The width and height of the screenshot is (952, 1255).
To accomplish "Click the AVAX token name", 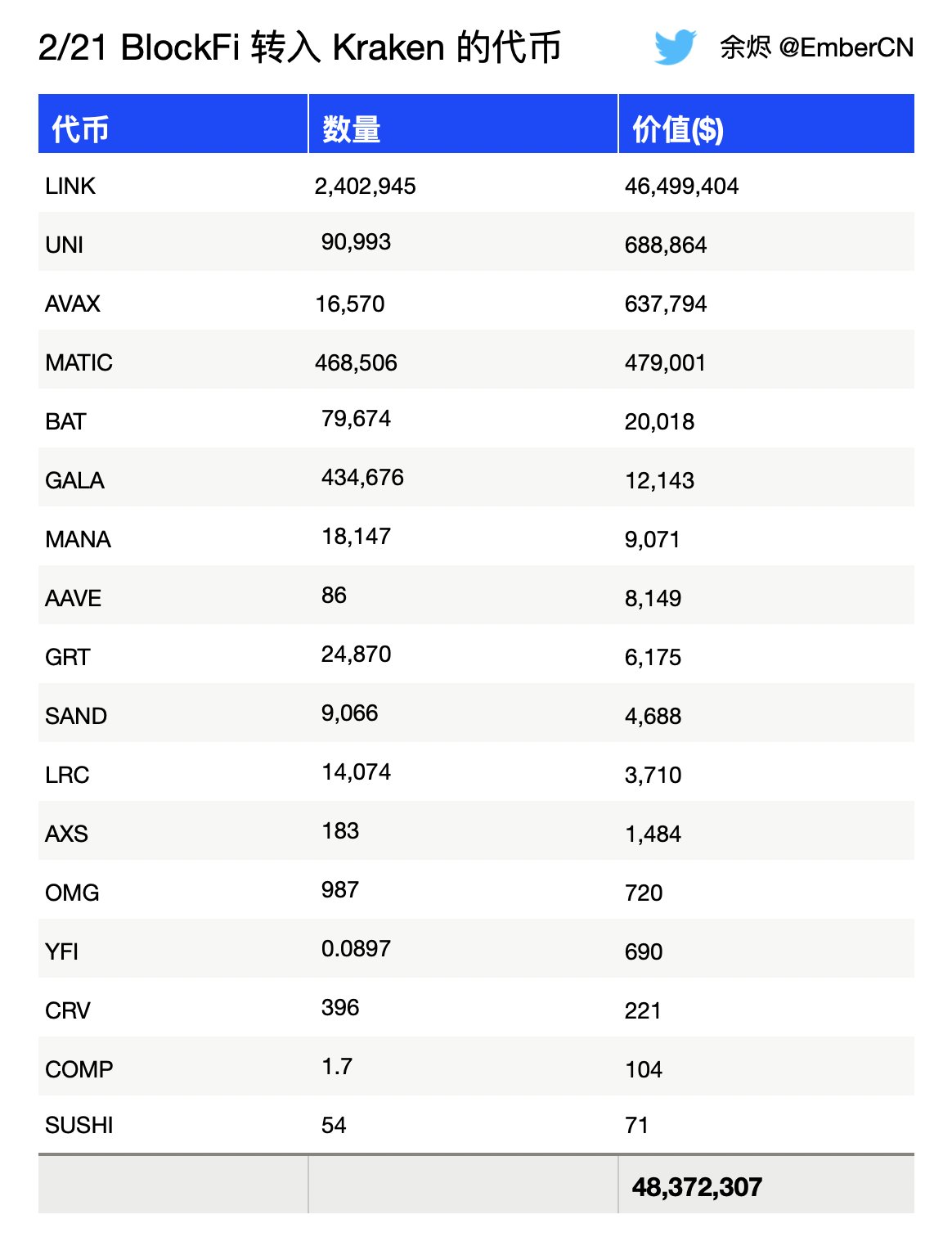I will (x=73, y=304).
